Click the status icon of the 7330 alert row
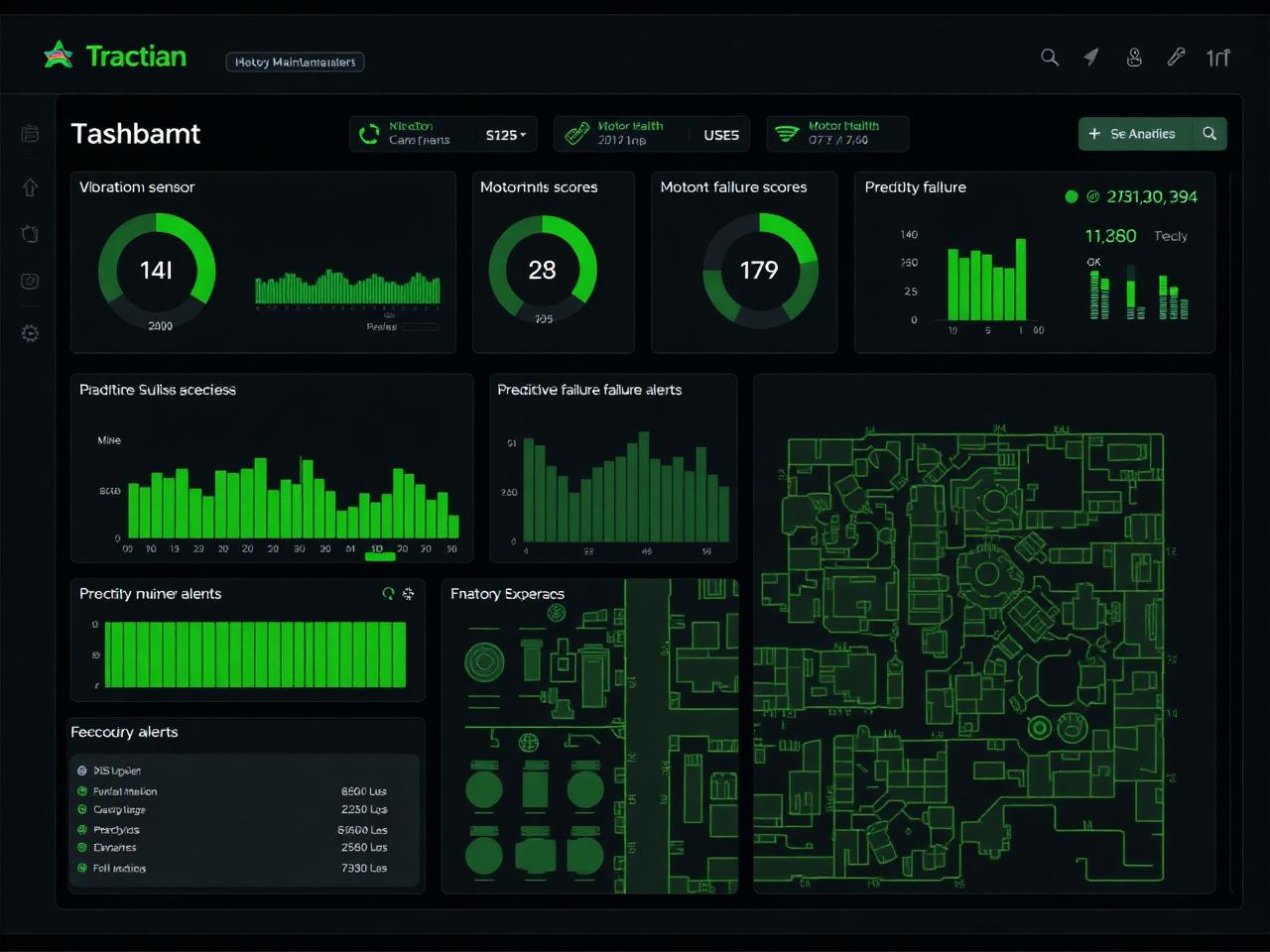This screenshot has height=952, width=1270. click(82, 868)
